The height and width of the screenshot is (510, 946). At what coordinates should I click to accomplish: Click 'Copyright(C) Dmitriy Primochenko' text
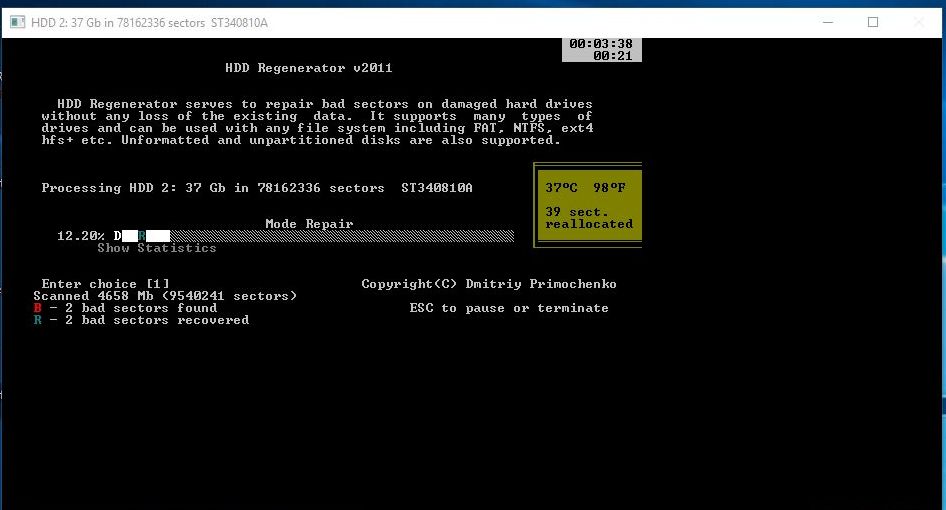tap(489, 284)
